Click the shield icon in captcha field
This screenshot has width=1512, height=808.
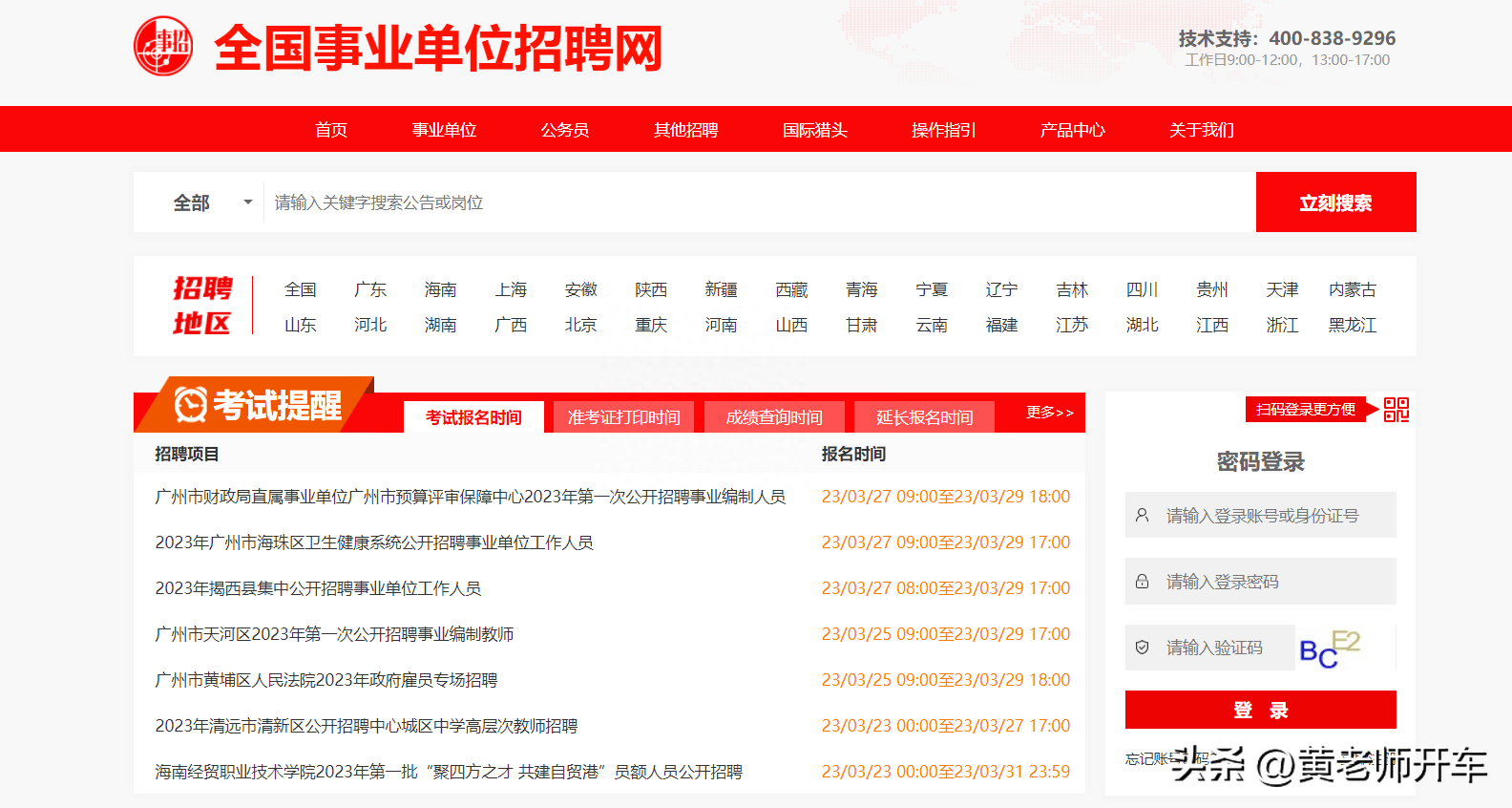click(x=1142, y=648)
